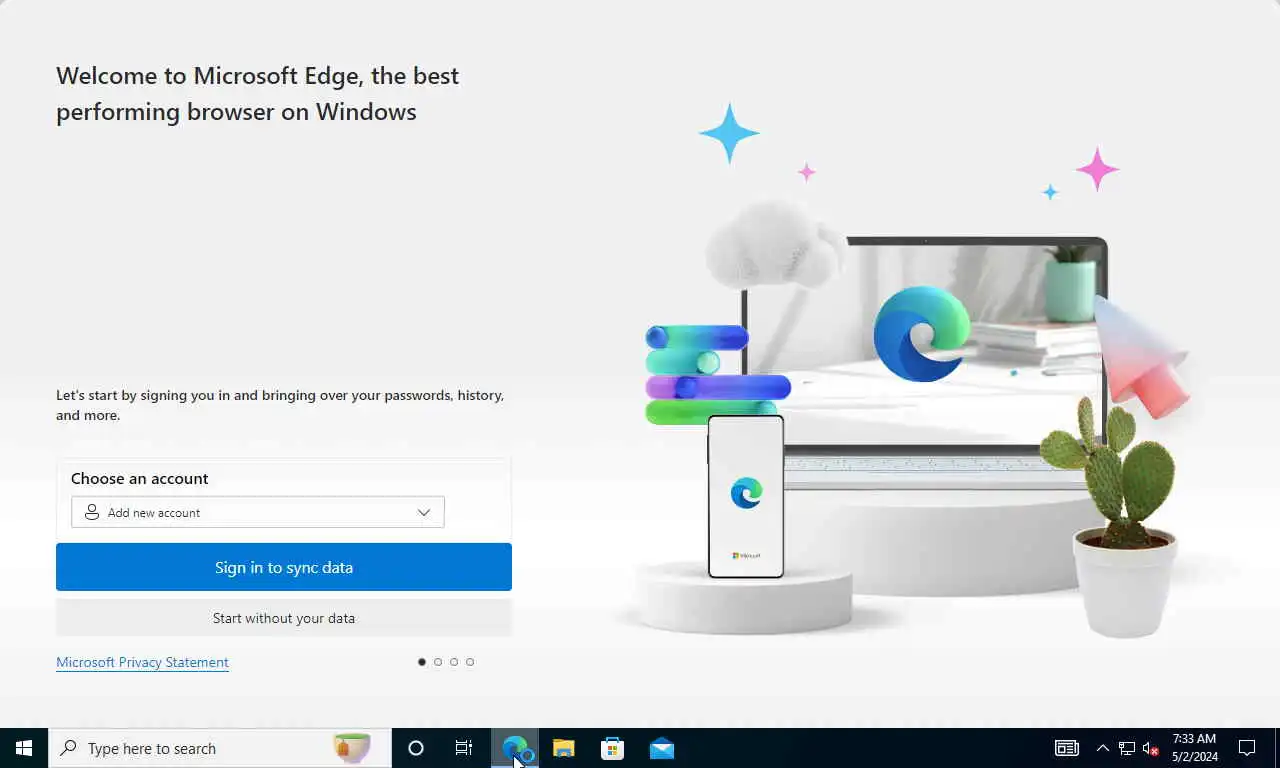Open the Microsoft Privacy Statement link
1280x768 pixels.
(142, 662)
